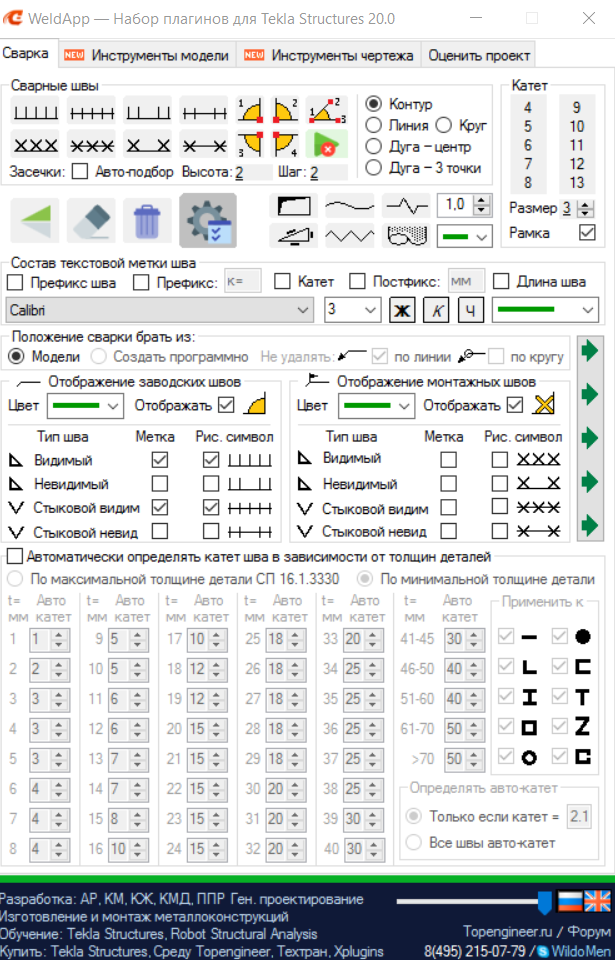Adjust the Размер stepper value
The height and width of the screenshot is (960, 615).
click(586, 209)
